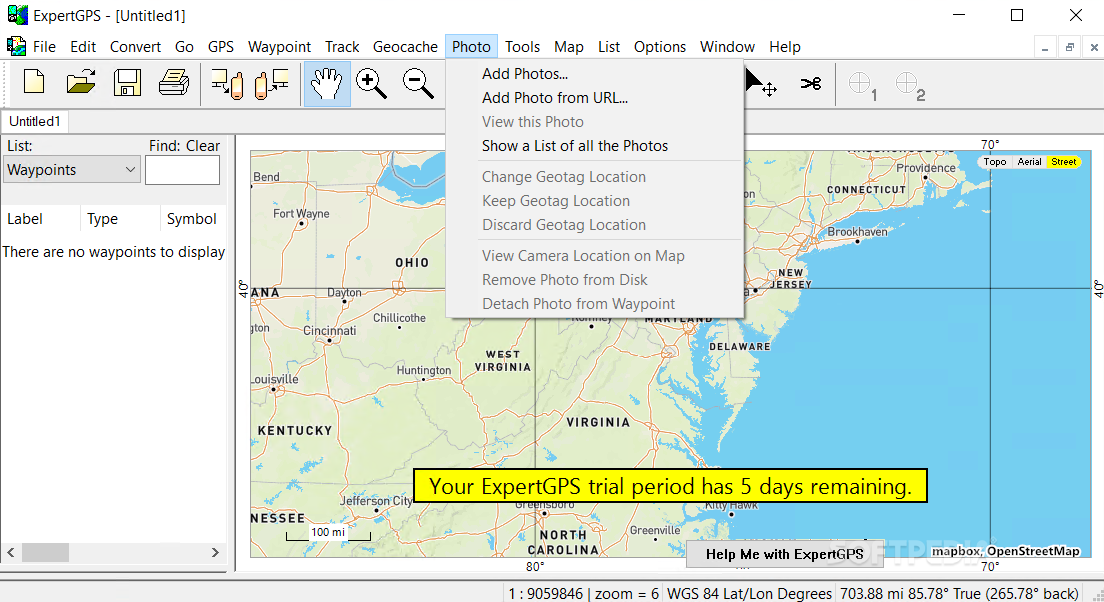This screenshot has height=602, width=1104.
Task: Click the crosshair 2 calibration icon
Action: click(910, 86)
